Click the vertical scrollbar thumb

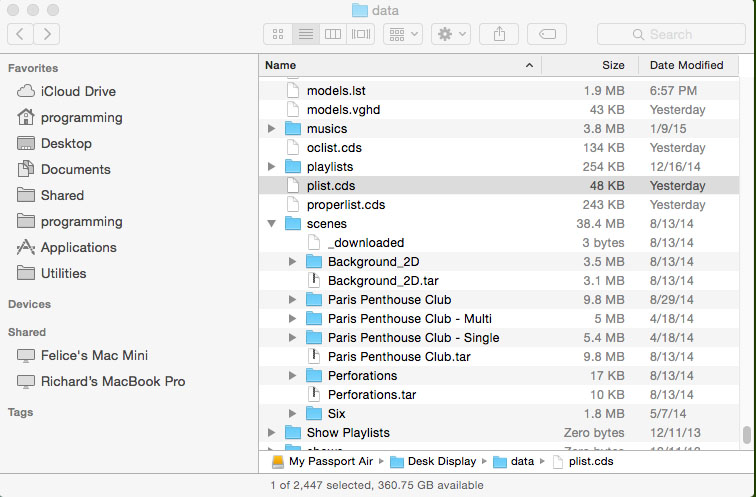746,434
